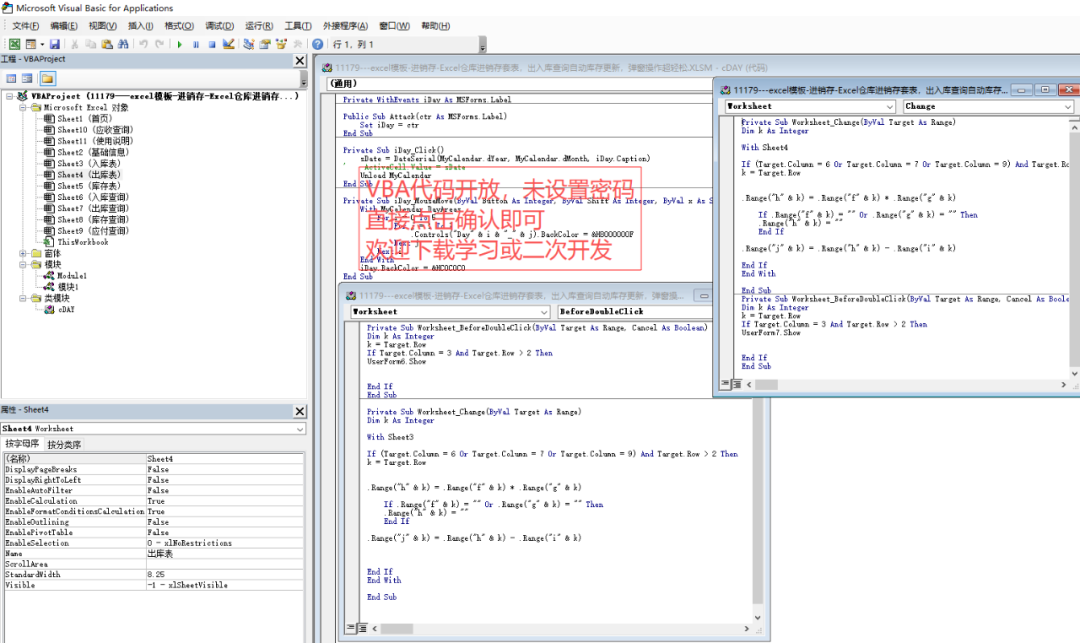Open the Change procedure dropdown in code window
The width and height of the screenshot is (1080, 643).
[x=1067, y=106]
